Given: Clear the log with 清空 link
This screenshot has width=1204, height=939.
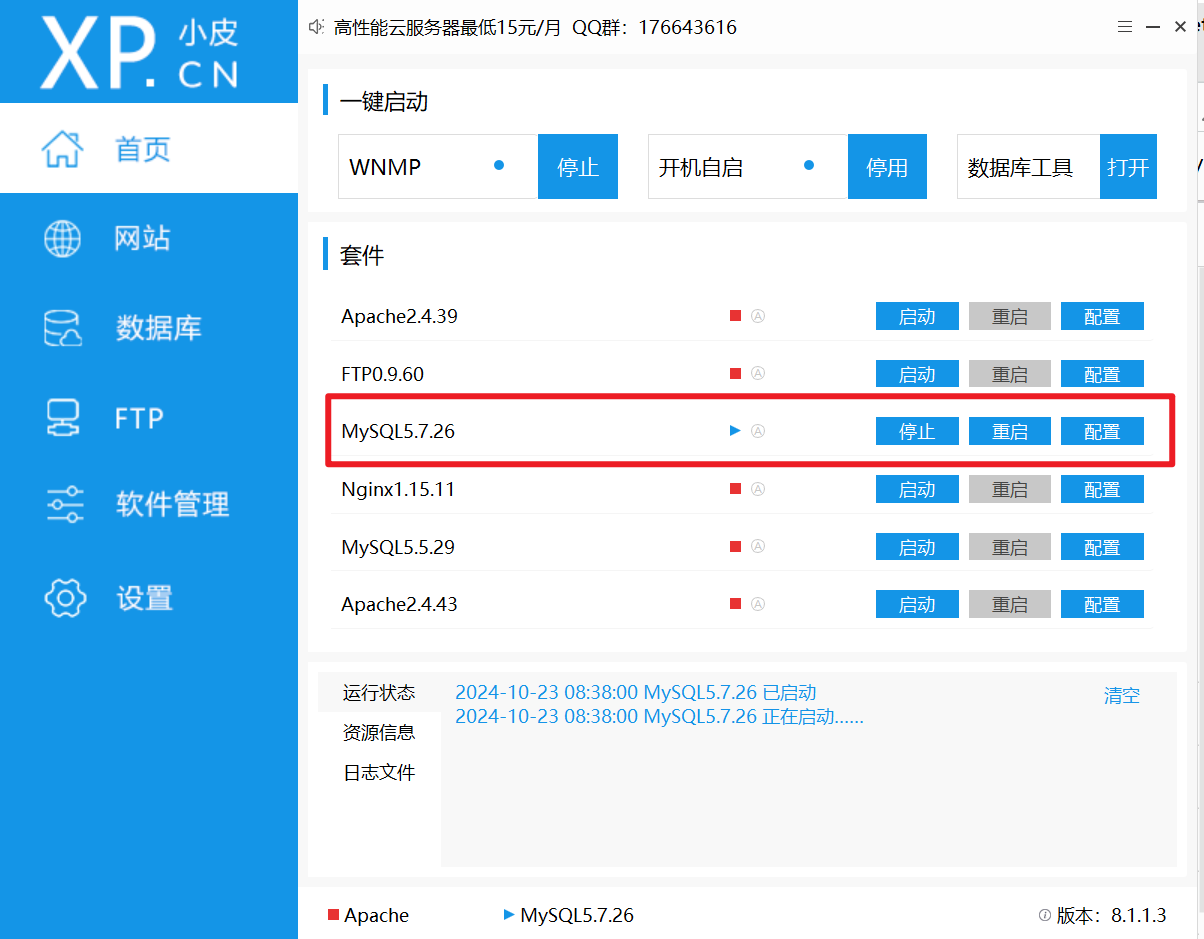Looking at the screenshot, I should (1122, 695).
